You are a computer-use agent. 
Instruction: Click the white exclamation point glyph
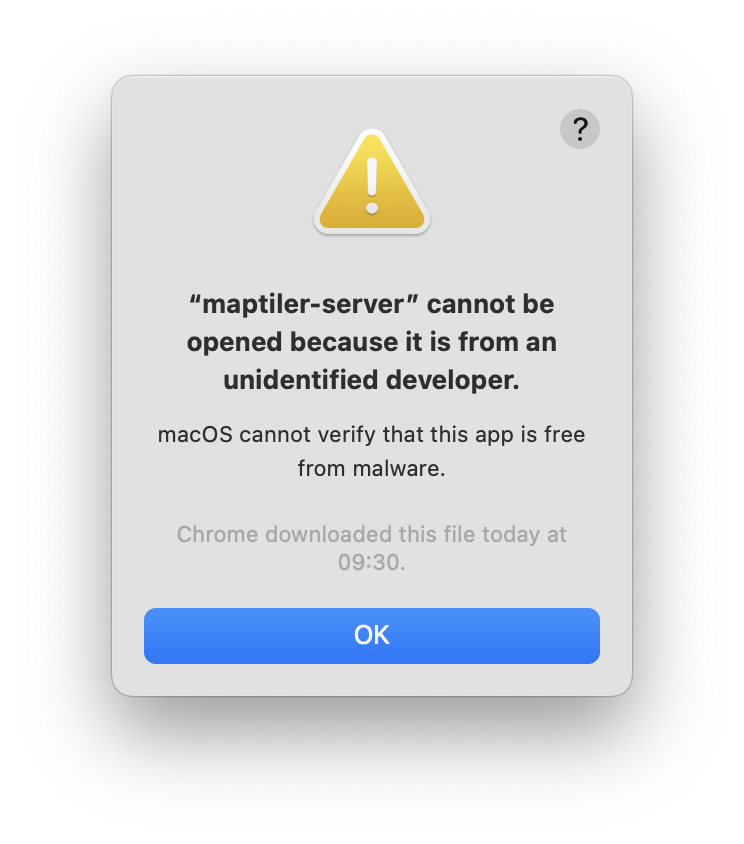click(x=372, y=186)
